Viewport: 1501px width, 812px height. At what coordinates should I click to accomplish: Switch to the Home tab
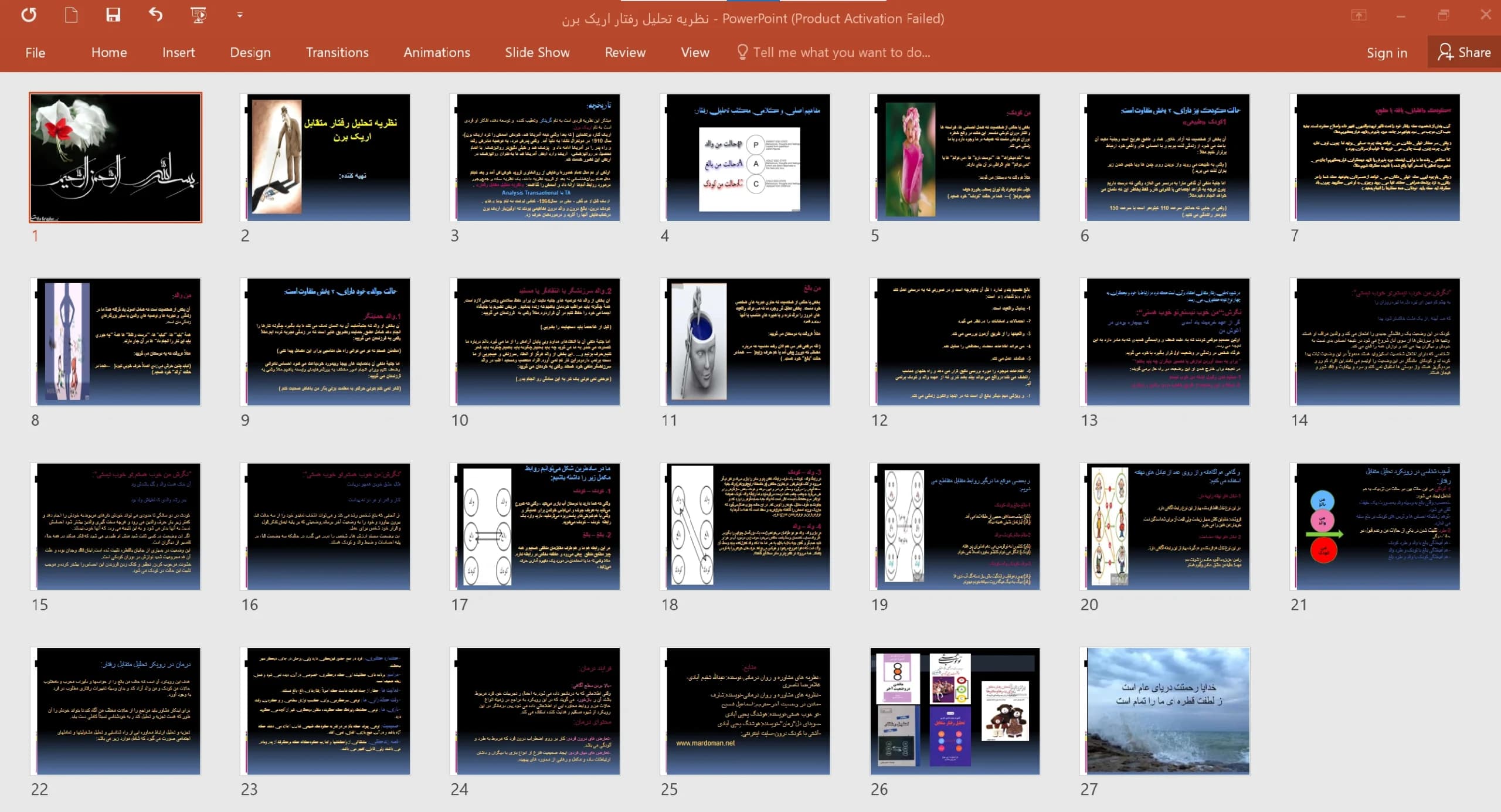[109, 52]
